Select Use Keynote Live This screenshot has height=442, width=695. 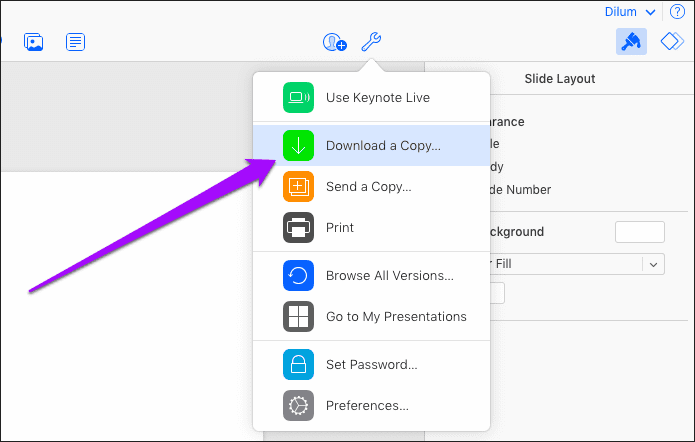click(x=371, y=98)
